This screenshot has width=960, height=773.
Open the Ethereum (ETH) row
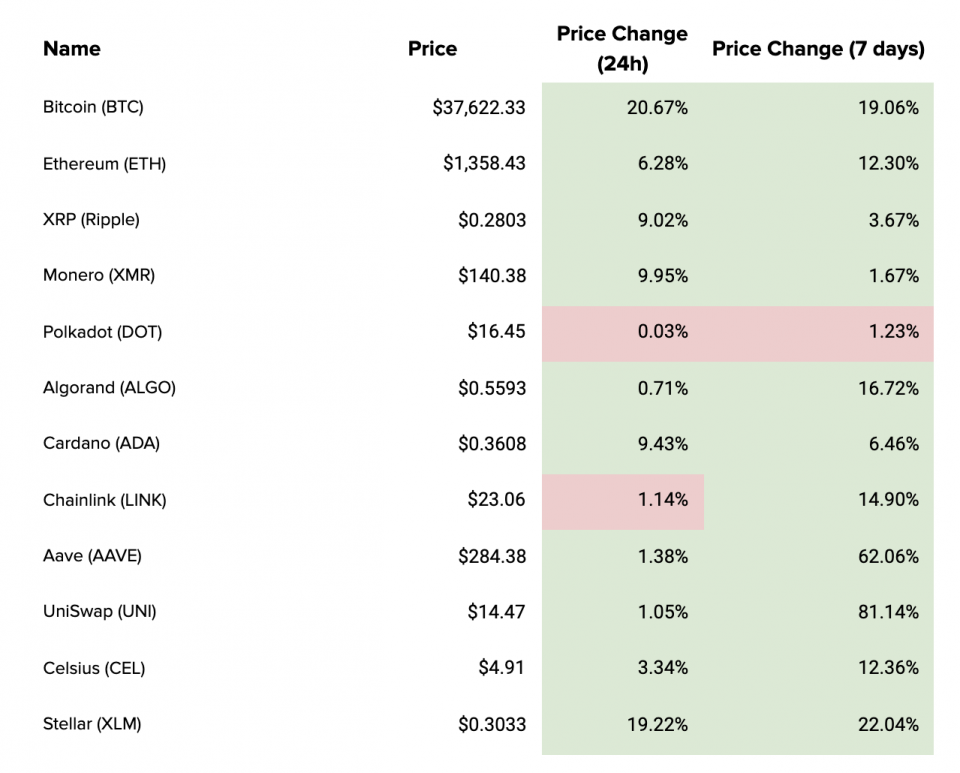(104, 164)
